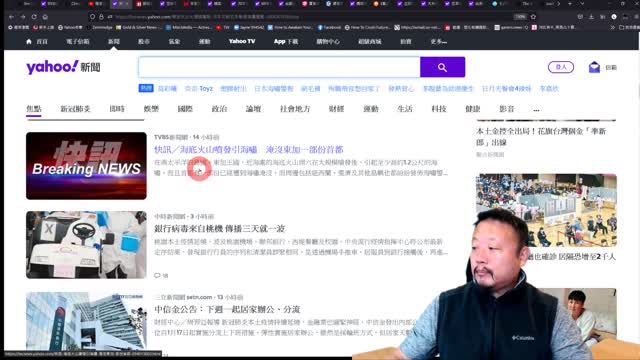Select the 生活 news tab
Image resolution: width=640 pixels, height=360 pixels.
(404, 109)
